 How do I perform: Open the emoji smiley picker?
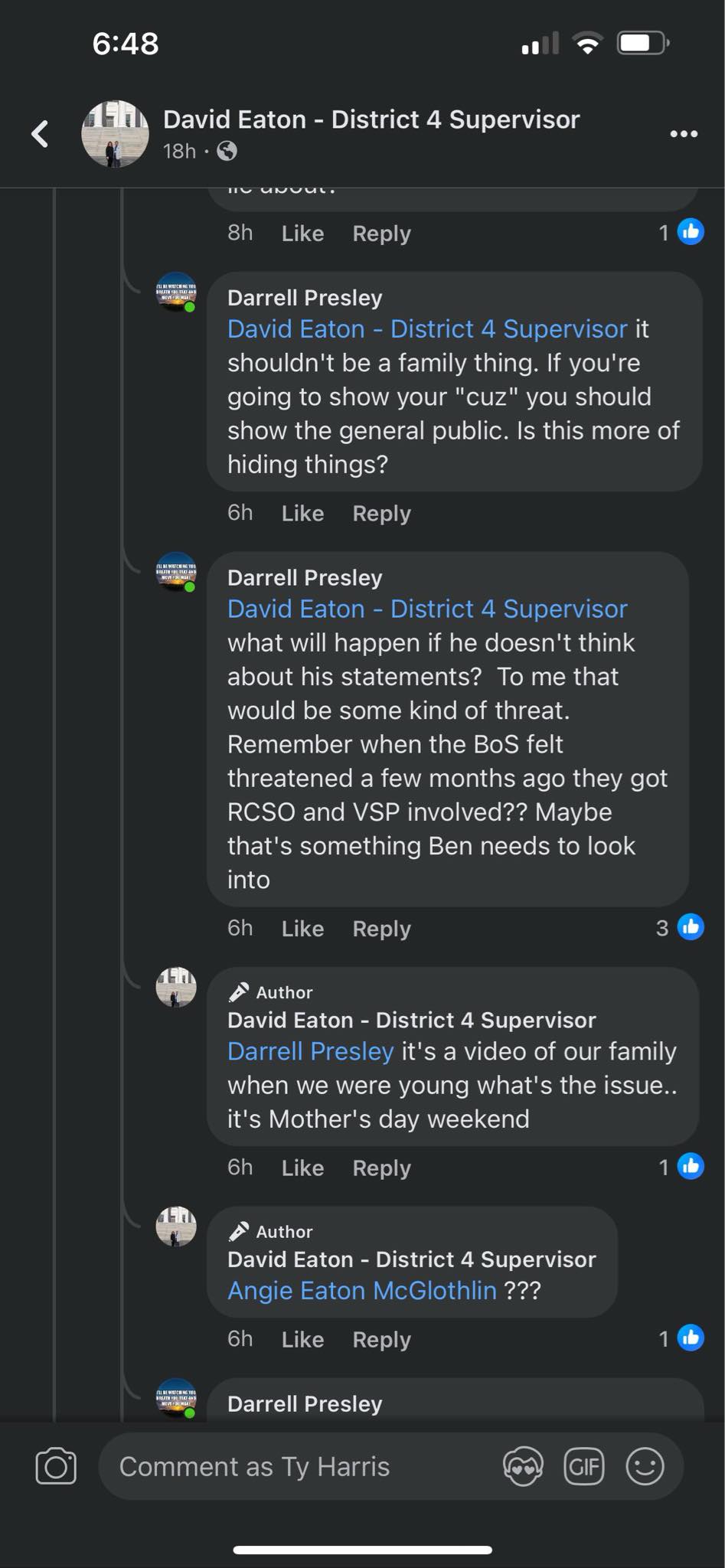point(645,1467)
